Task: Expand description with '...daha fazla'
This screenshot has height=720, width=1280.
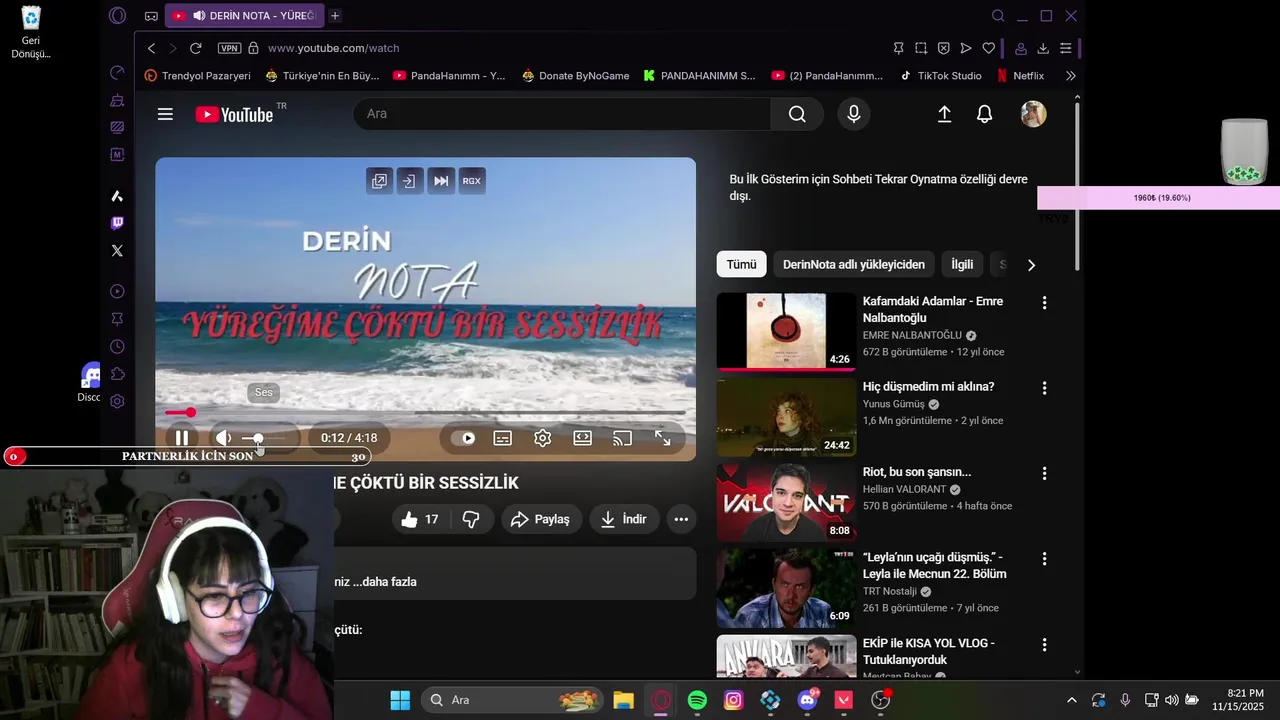Action: [x=385, y=582]
